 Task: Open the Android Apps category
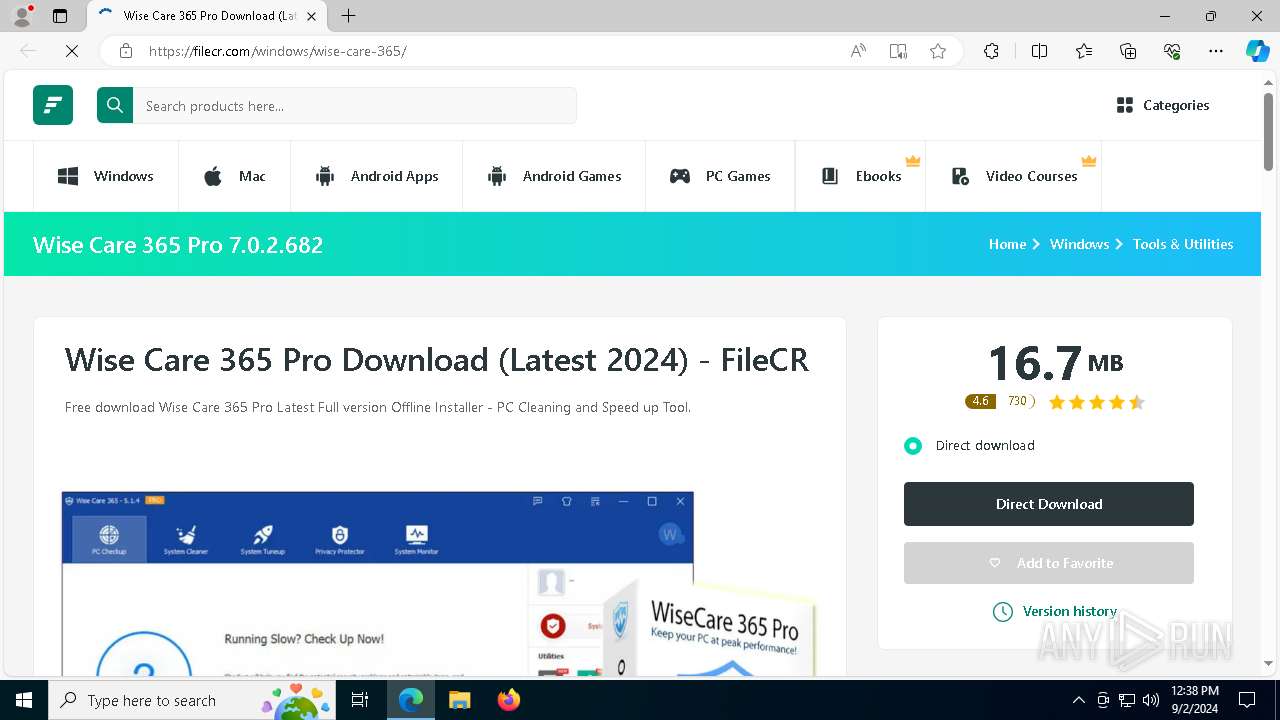point(377,176)
